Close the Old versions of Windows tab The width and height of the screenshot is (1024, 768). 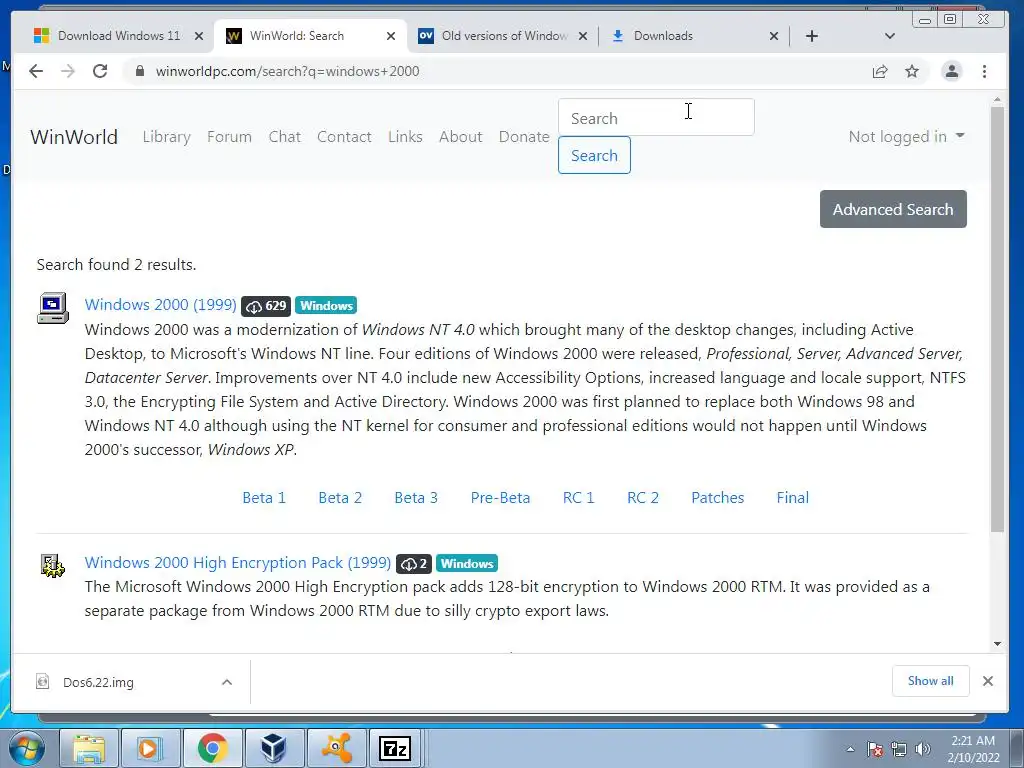(x=583, y=37)
